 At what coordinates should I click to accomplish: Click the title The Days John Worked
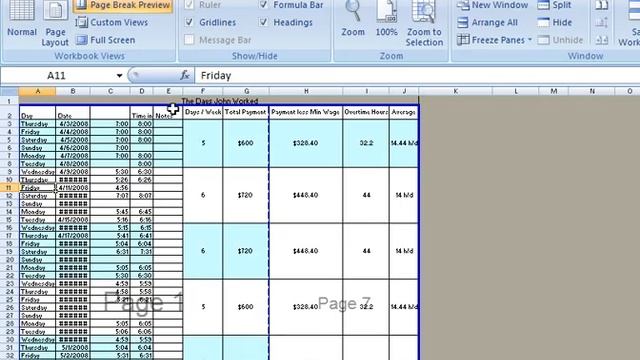[220, 101]
